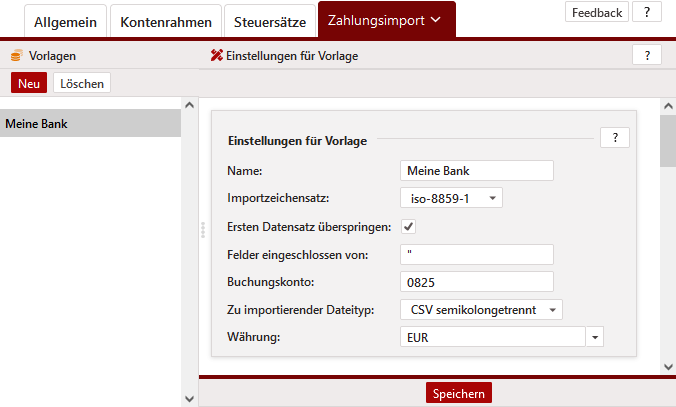This screenshot has width=676, height=407.
Task: Create a new template with Neu
Action: 29,84
